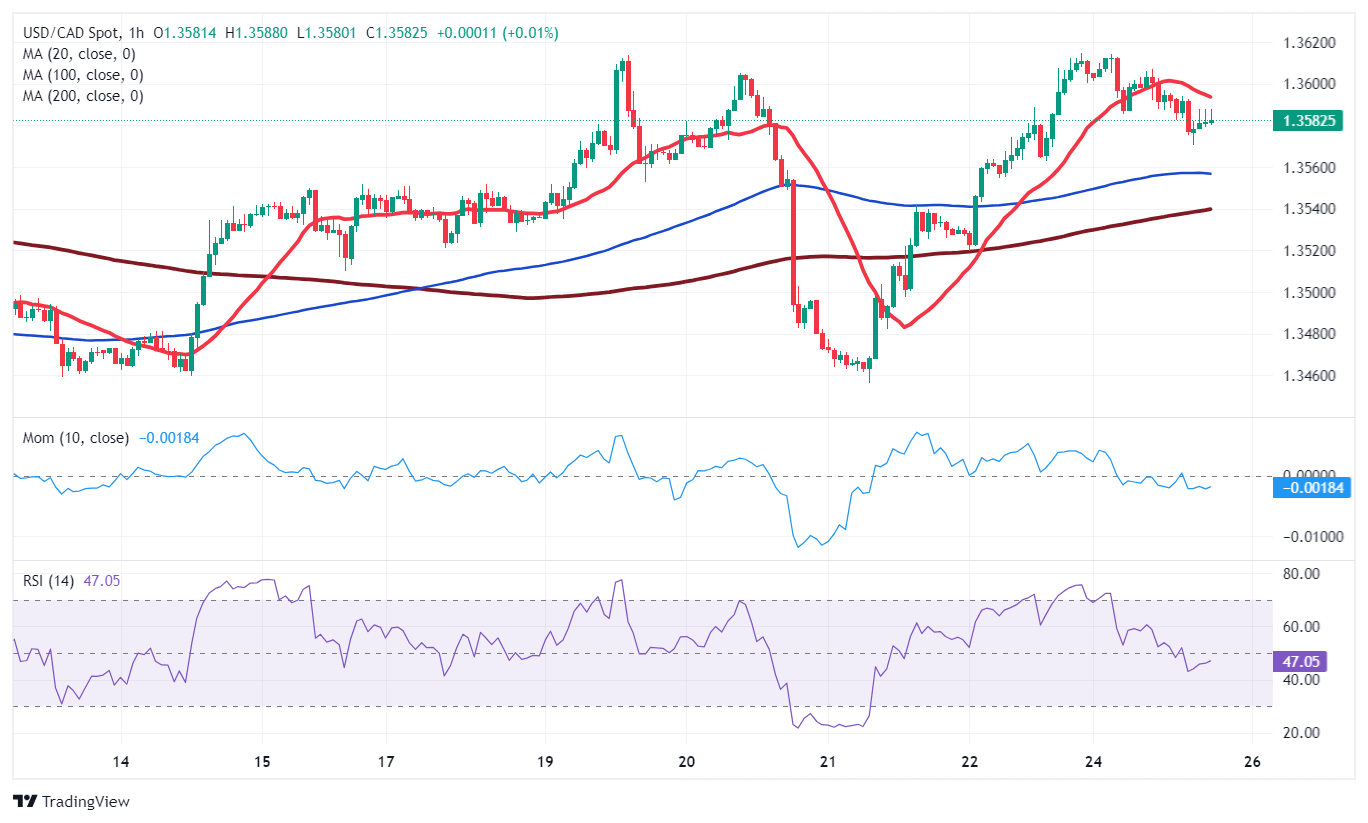The image size is (1368, 823).
Task: Click the 20.00 RSI axis label
Action: coord(1302,733)
